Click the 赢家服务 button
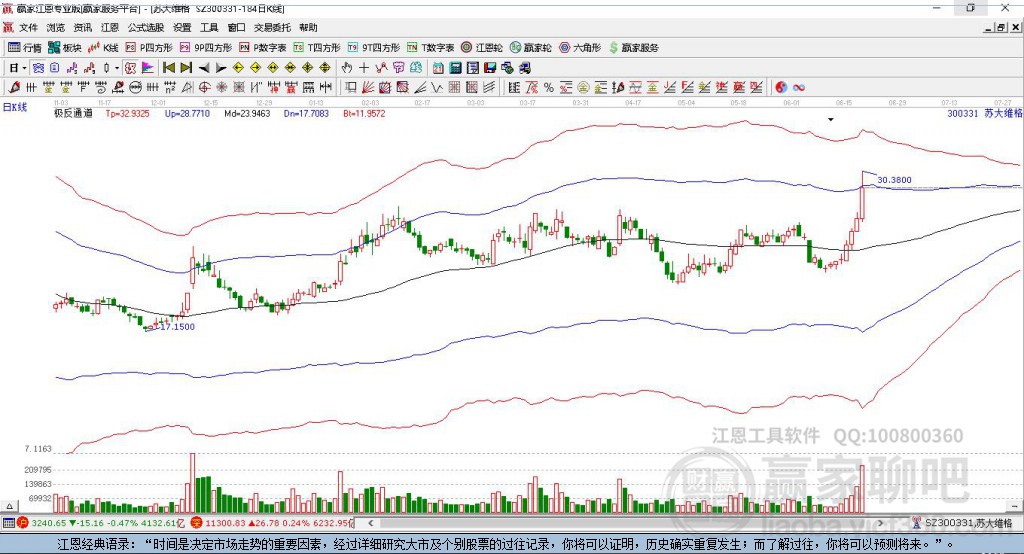The image size is (1024, 554). [x=633, y=48]
